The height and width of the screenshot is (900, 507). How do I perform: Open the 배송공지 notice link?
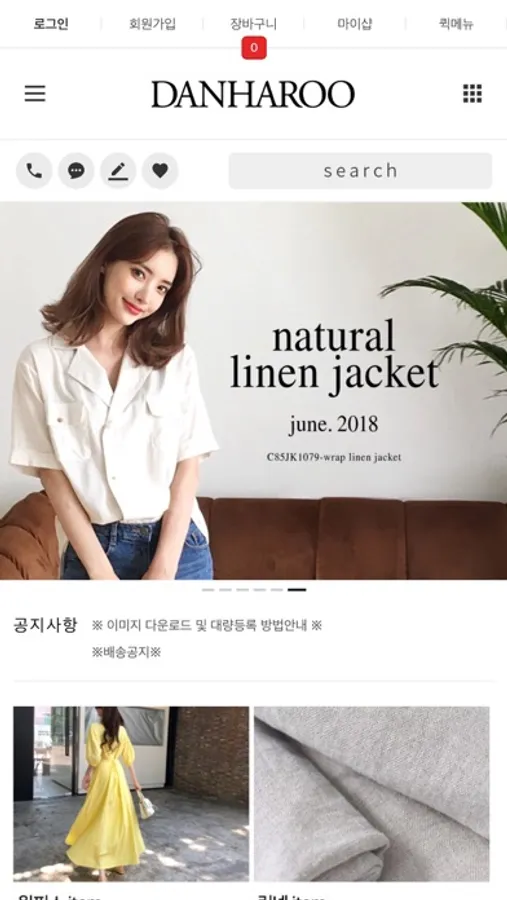[x=126, y=652]
